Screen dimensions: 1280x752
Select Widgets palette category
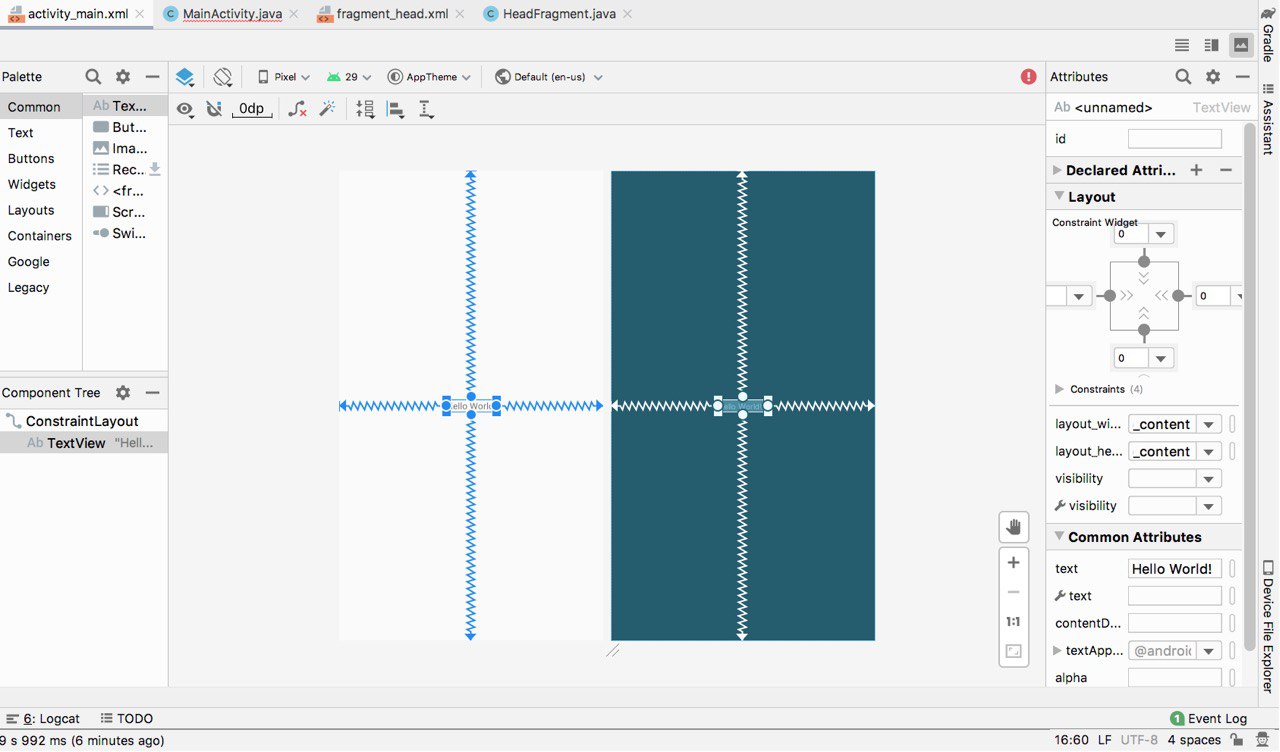[41, 185]
